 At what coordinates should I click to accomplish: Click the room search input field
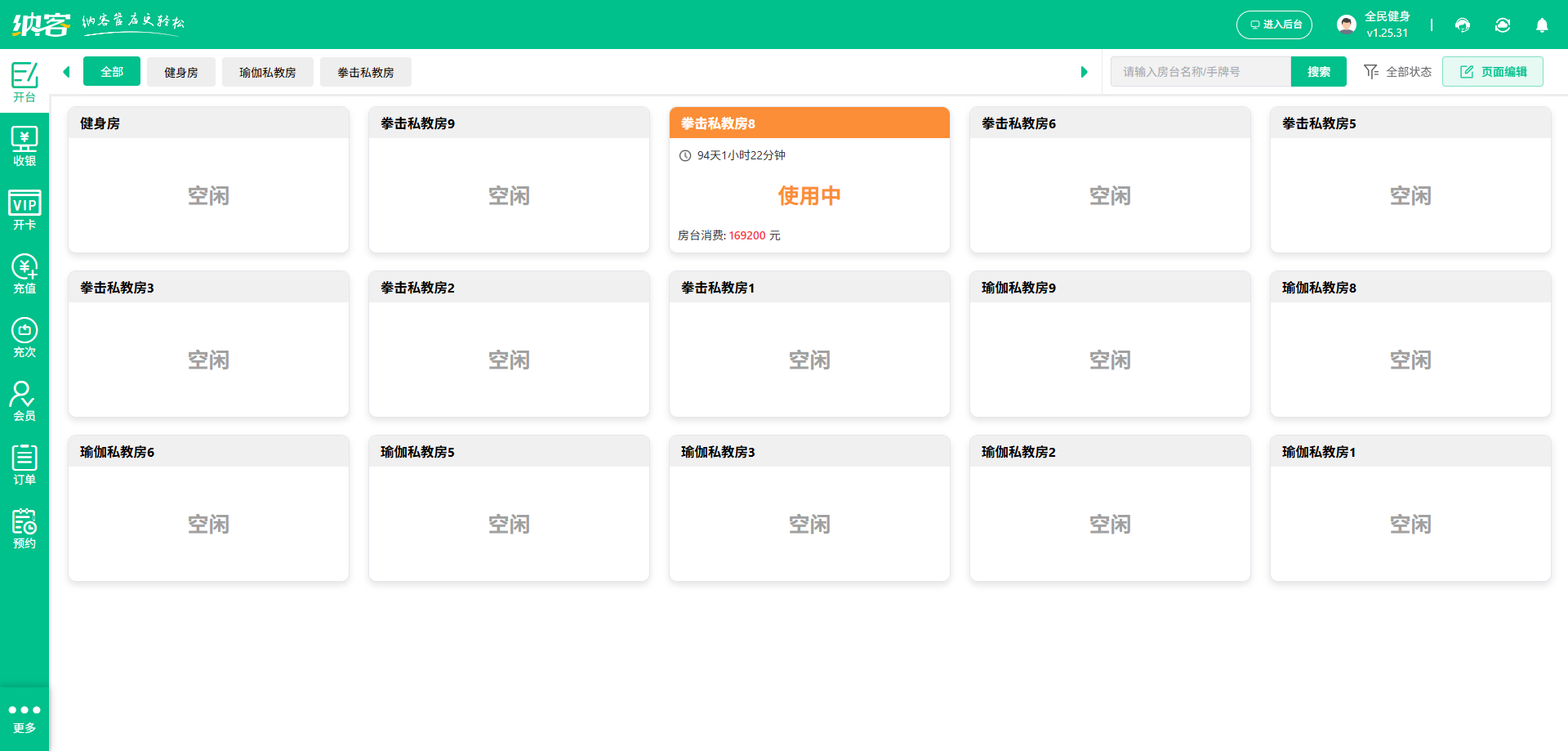point(1200,71)
